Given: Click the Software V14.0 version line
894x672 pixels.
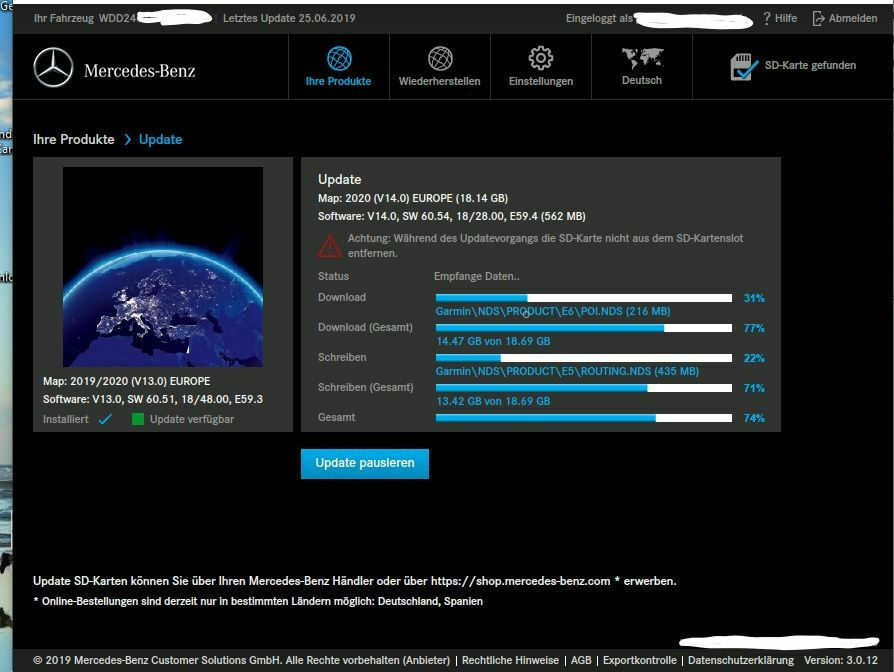Looking at the screenshot, I should 452,217.
